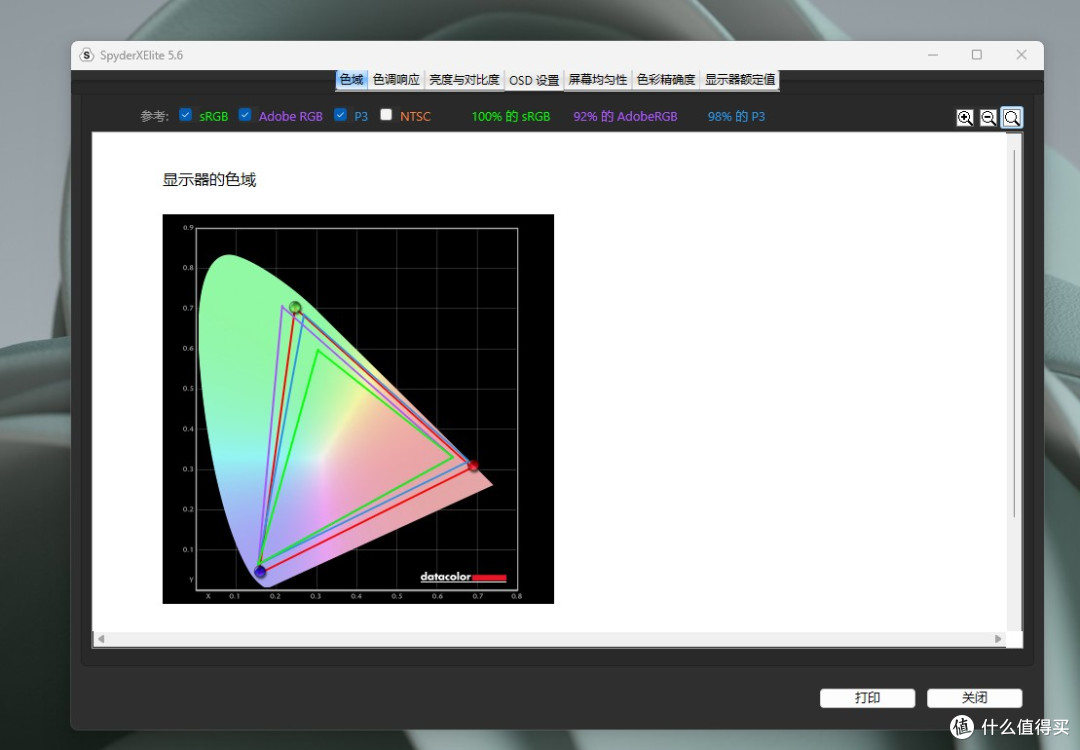This screenshot has height=750, width=1080.
Task: Close the SpyderXElite window
Action: coord(1021,54)
